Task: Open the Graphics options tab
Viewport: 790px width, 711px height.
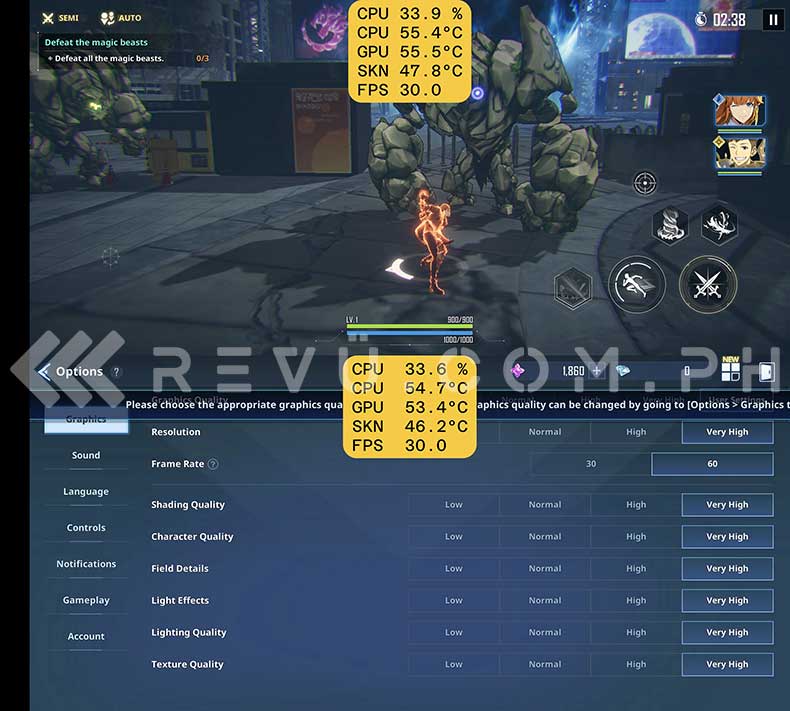Action: [86, 419]
